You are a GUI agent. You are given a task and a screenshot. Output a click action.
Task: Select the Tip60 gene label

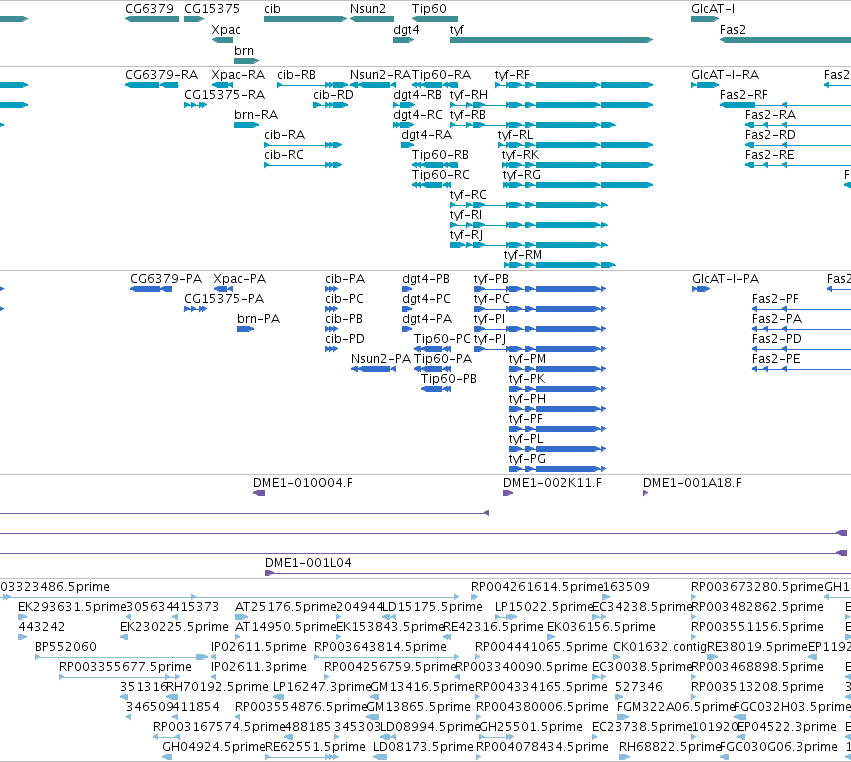[x=429, y=9]
